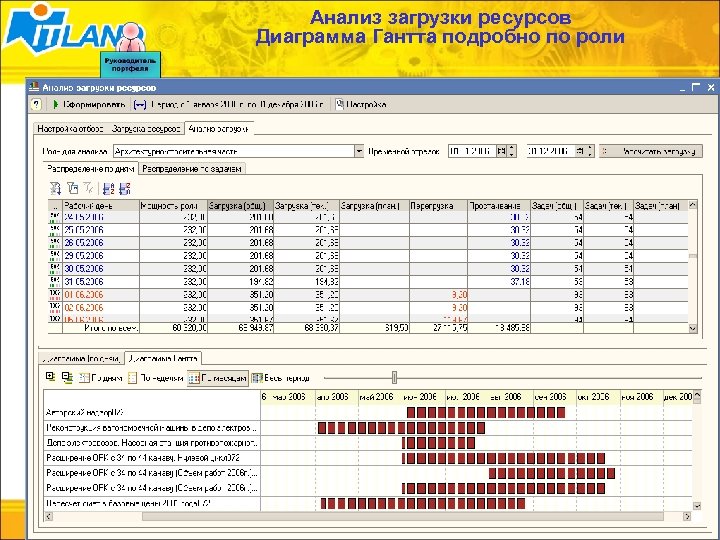Open the start date calendar picker
This screenshot has width=720, height=540.
501,151
